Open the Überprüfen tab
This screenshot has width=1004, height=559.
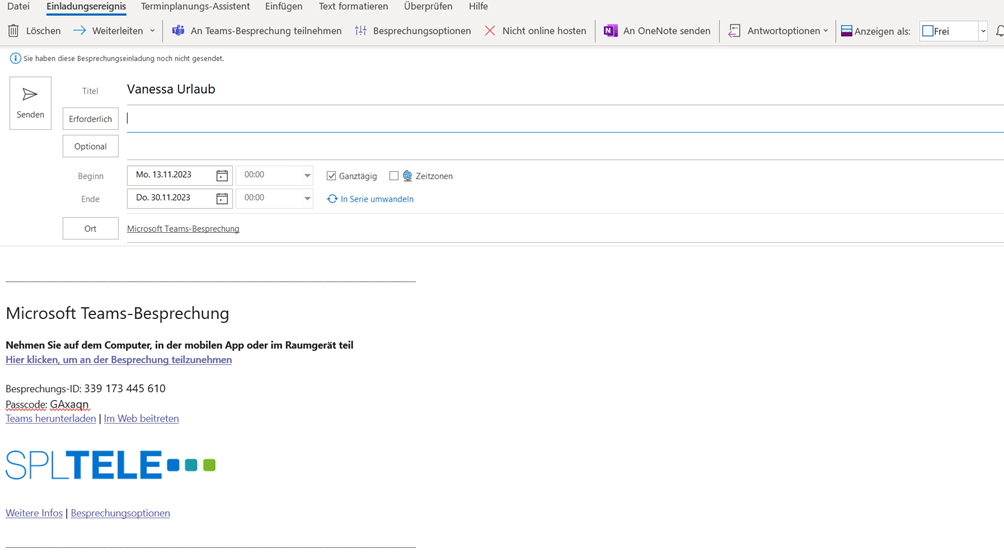pyautogui.click(x=428, y=6)
